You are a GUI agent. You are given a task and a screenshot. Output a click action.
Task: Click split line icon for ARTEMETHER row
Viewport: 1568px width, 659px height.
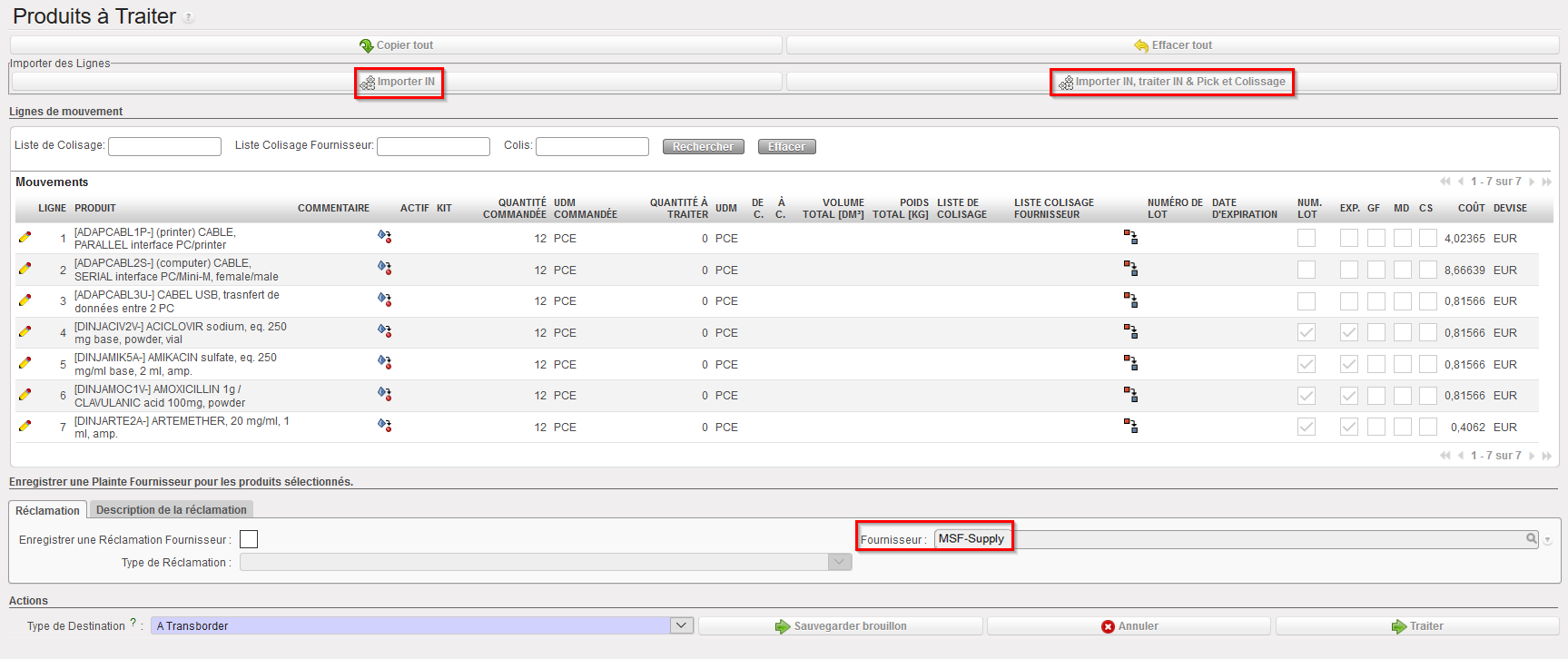(x=1130, y=426)
